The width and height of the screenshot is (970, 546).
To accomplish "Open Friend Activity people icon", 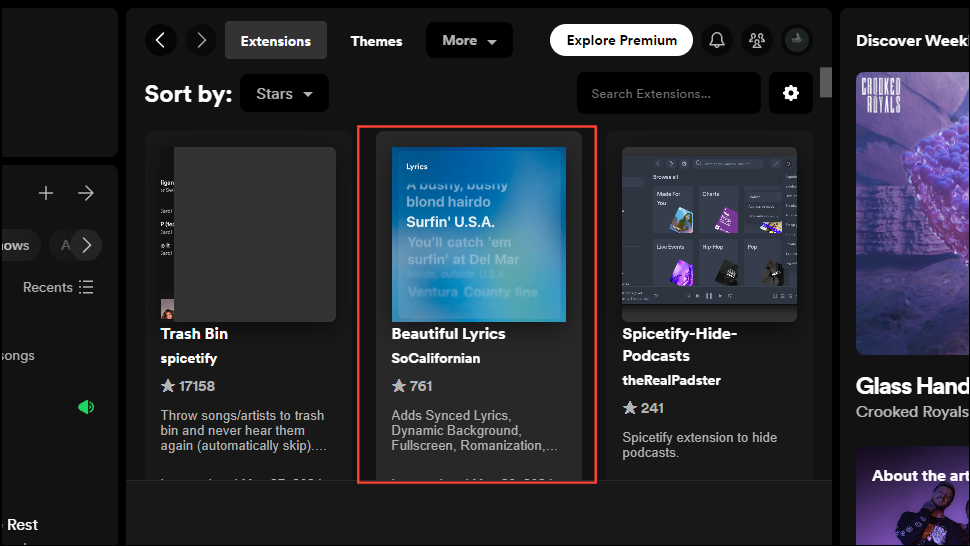I will coord(757,40).
